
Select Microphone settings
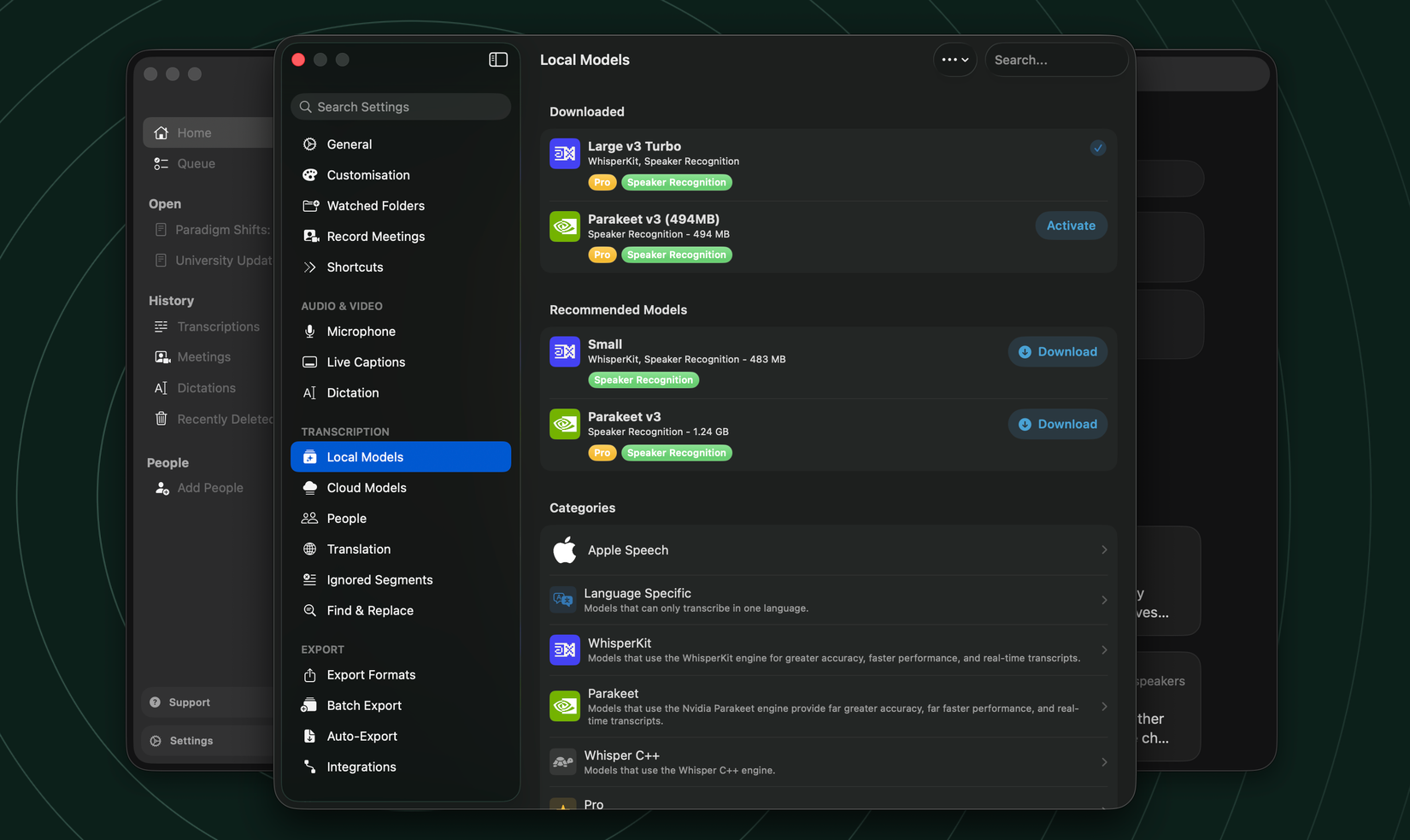click(x=401, y=332)
